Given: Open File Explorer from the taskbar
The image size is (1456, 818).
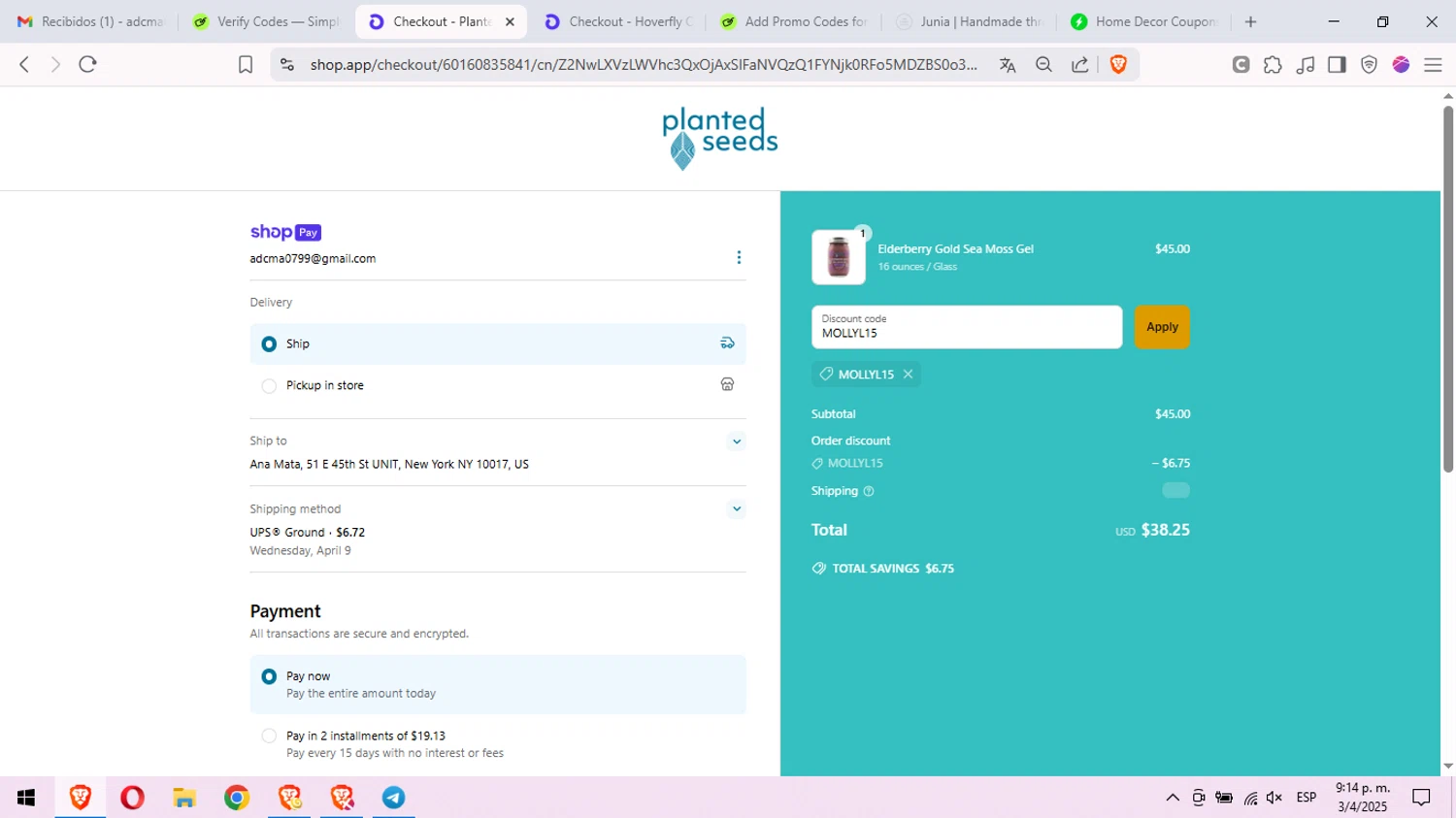Looking at the screenshot, I should tap(184, 798).
